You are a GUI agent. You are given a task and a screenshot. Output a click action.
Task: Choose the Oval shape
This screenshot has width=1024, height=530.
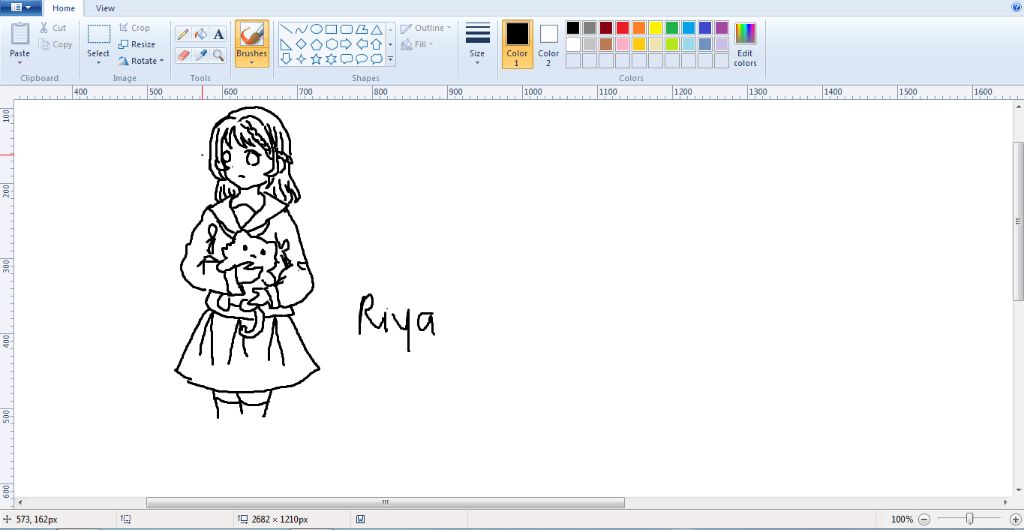click(316, 29)
